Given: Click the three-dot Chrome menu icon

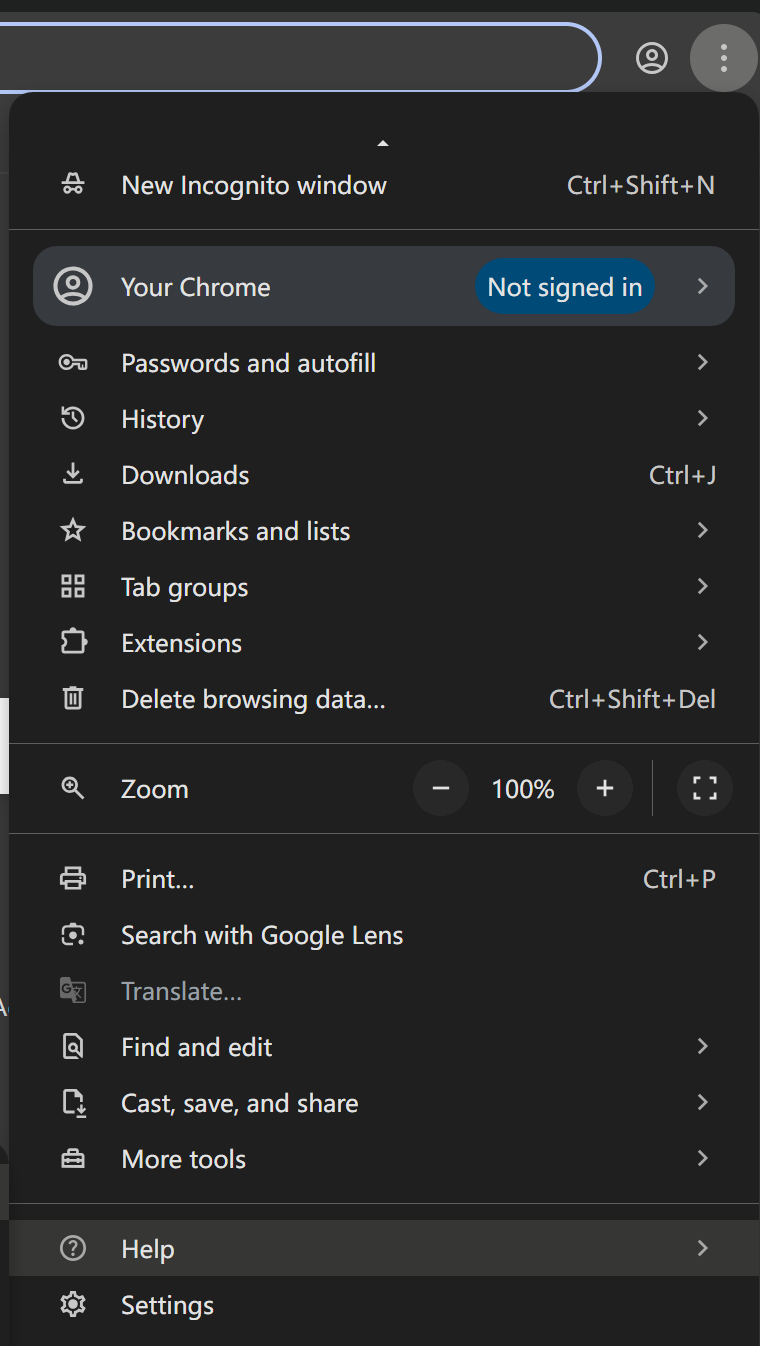Looking at the screenshot, I should pyautogui.click(x=723, y=58).
